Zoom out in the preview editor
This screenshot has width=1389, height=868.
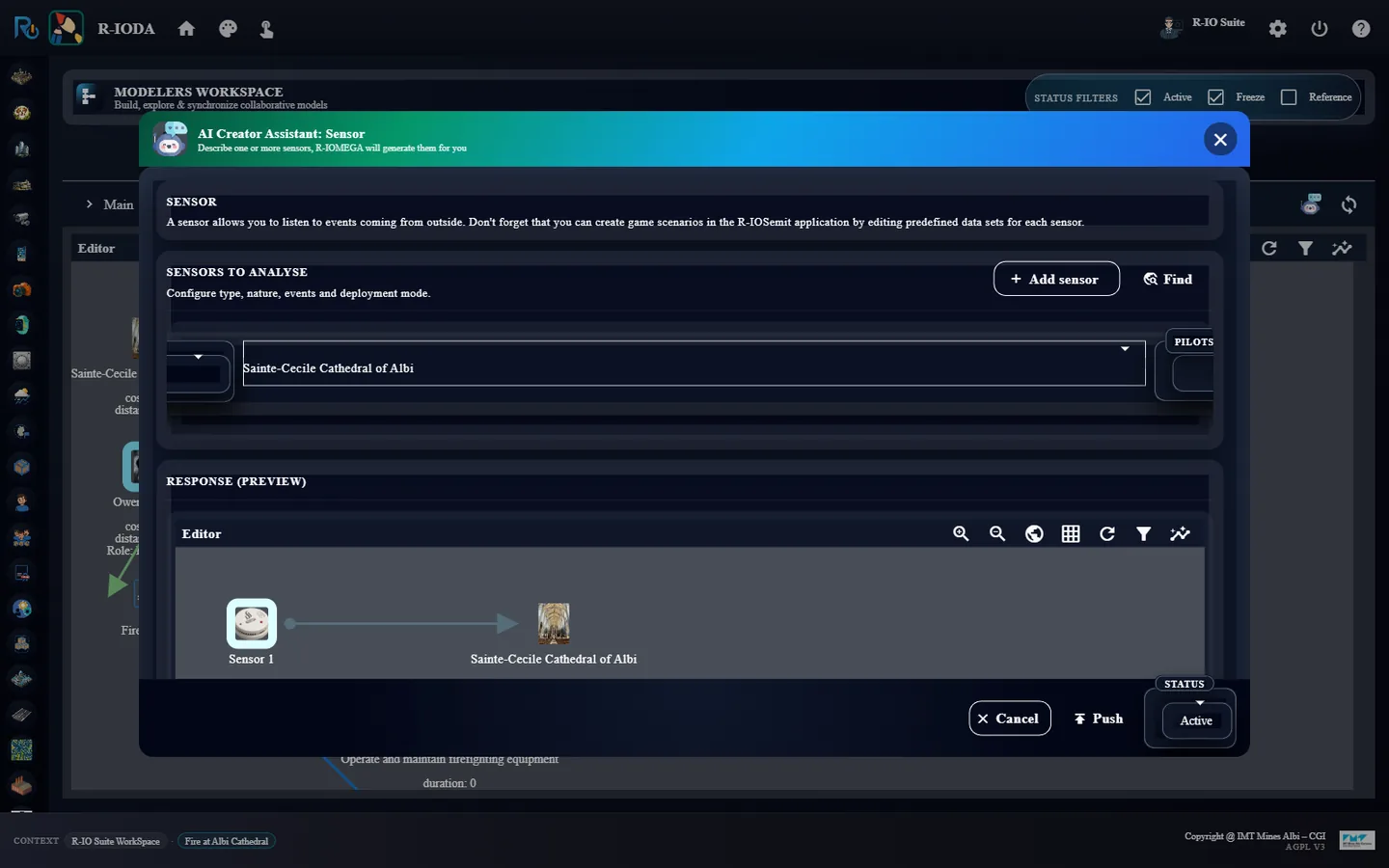[997, 533]
